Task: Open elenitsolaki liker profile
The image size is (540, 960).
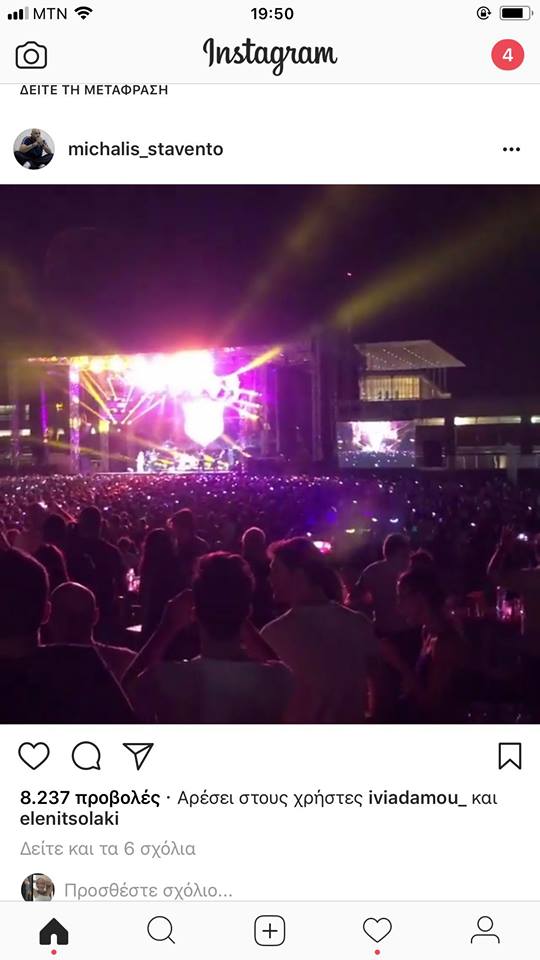Action: pos(69,819)
